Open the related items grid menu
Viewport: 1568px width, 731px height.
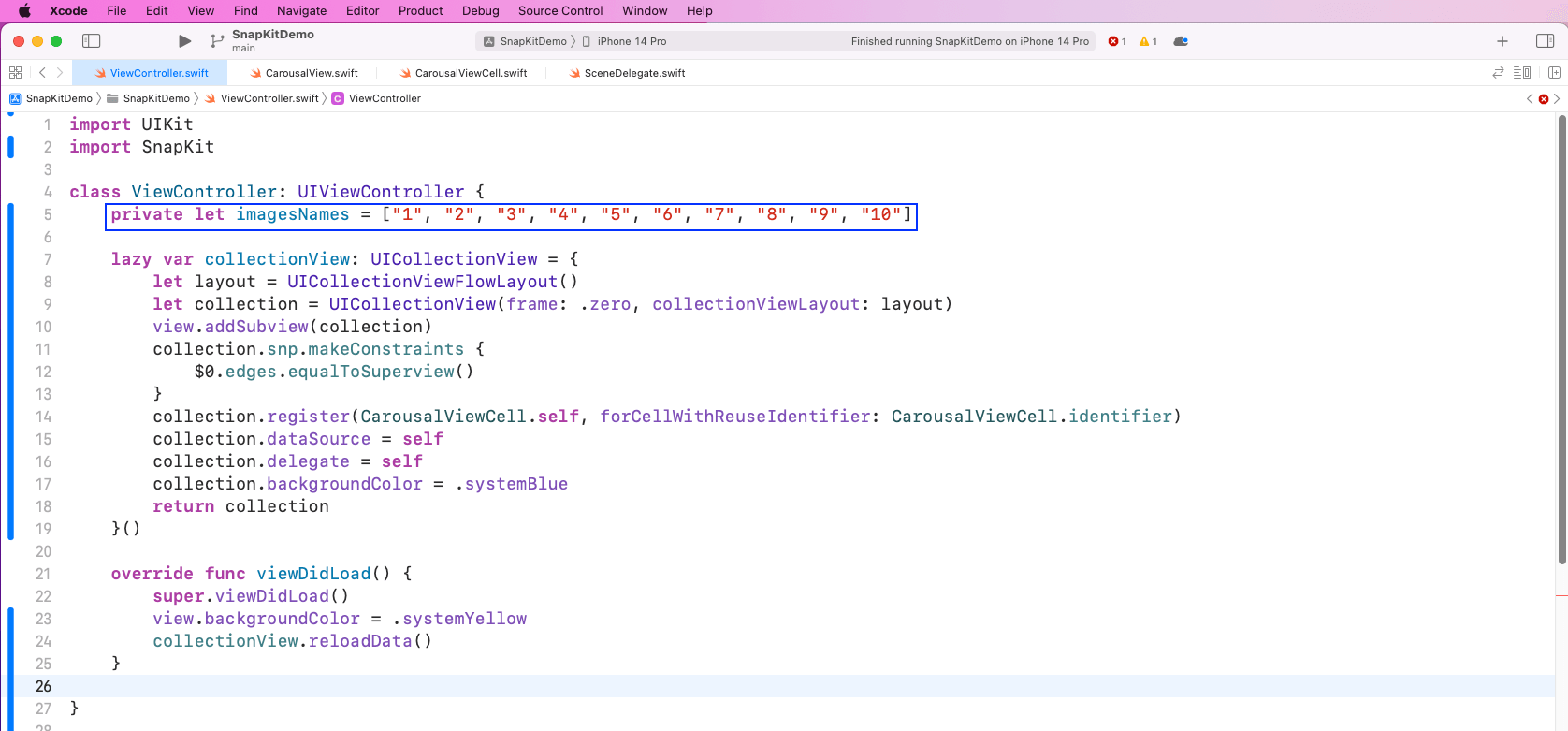tap(15, 73)
